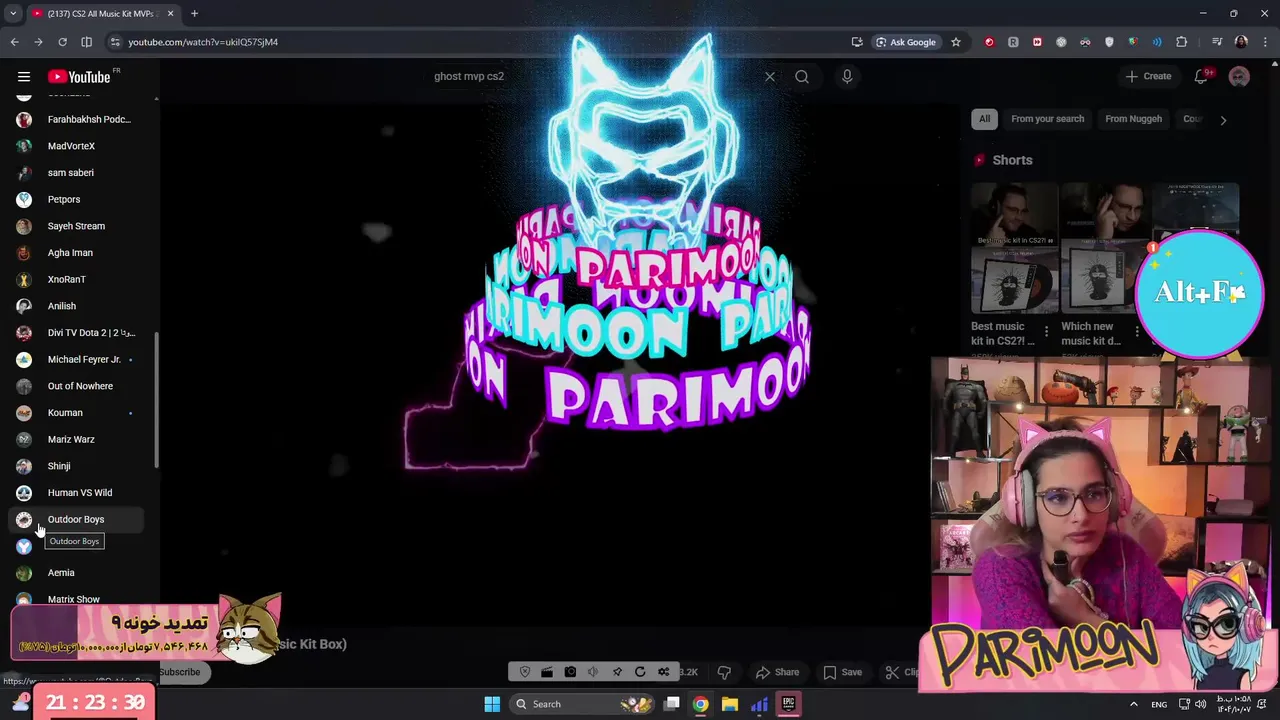Open the Windows Start menu
Screen dimensions: 1280x720
coord(492,704)
